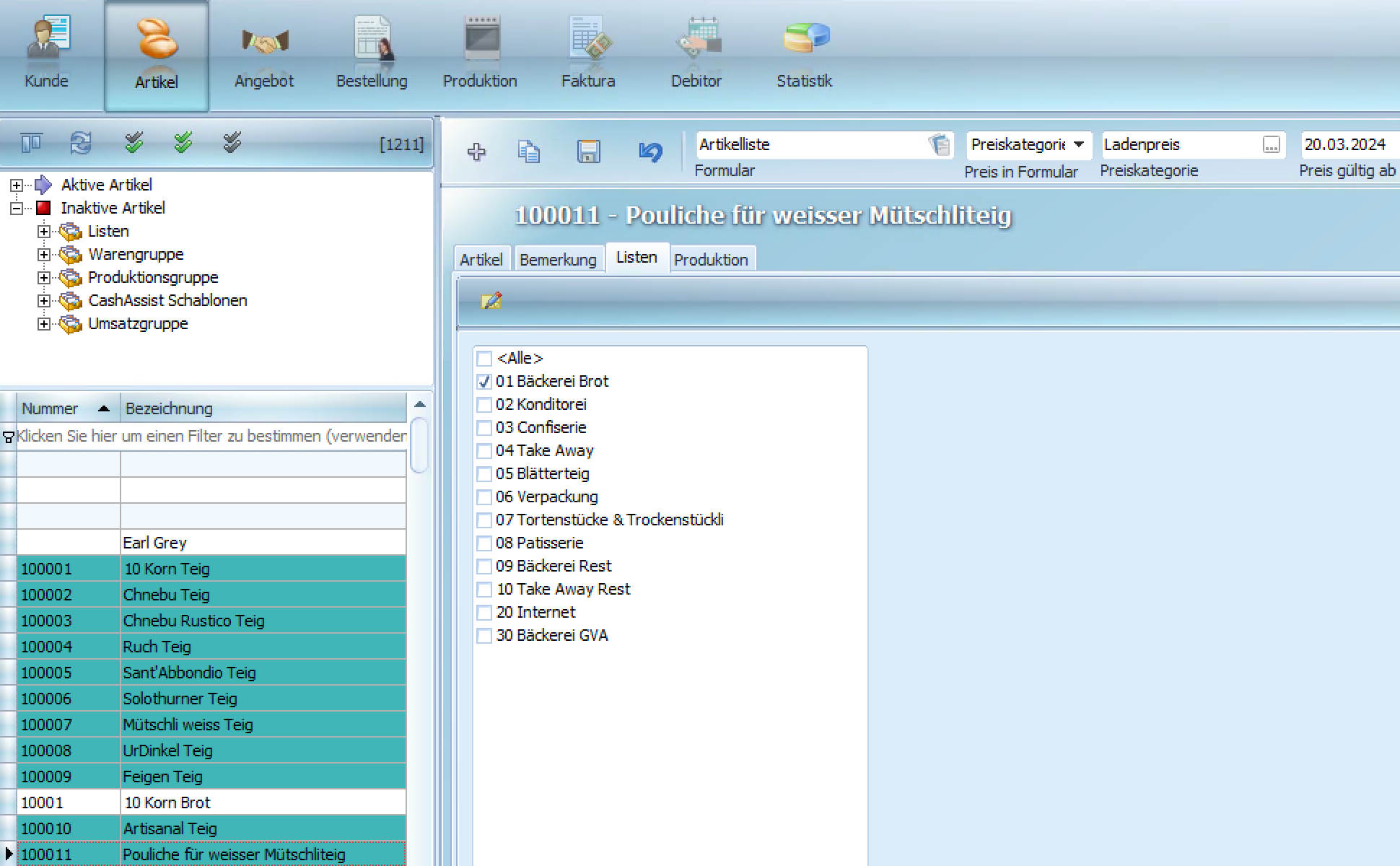The image size is (1400, 866).
Task: Open Ladenpreis selection ellipsis button
Action: [1272, 145]
